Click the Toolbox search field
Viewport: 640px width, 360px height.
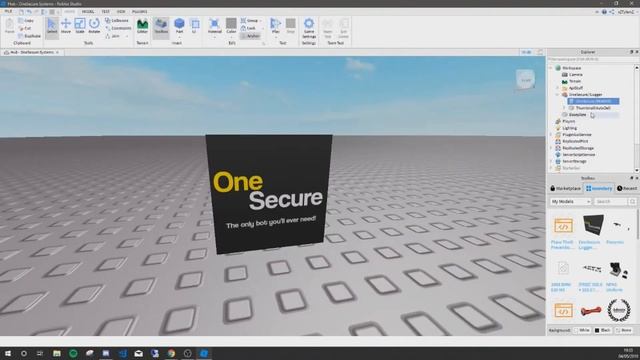pyautogui.click(x=611, y=202)
